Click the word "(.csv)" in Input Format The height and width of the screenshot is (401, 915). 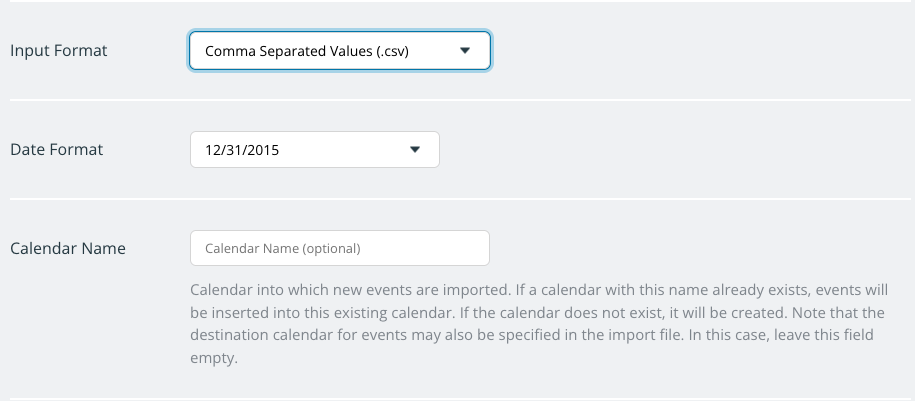pyautogui.click(x=388, y=50)
